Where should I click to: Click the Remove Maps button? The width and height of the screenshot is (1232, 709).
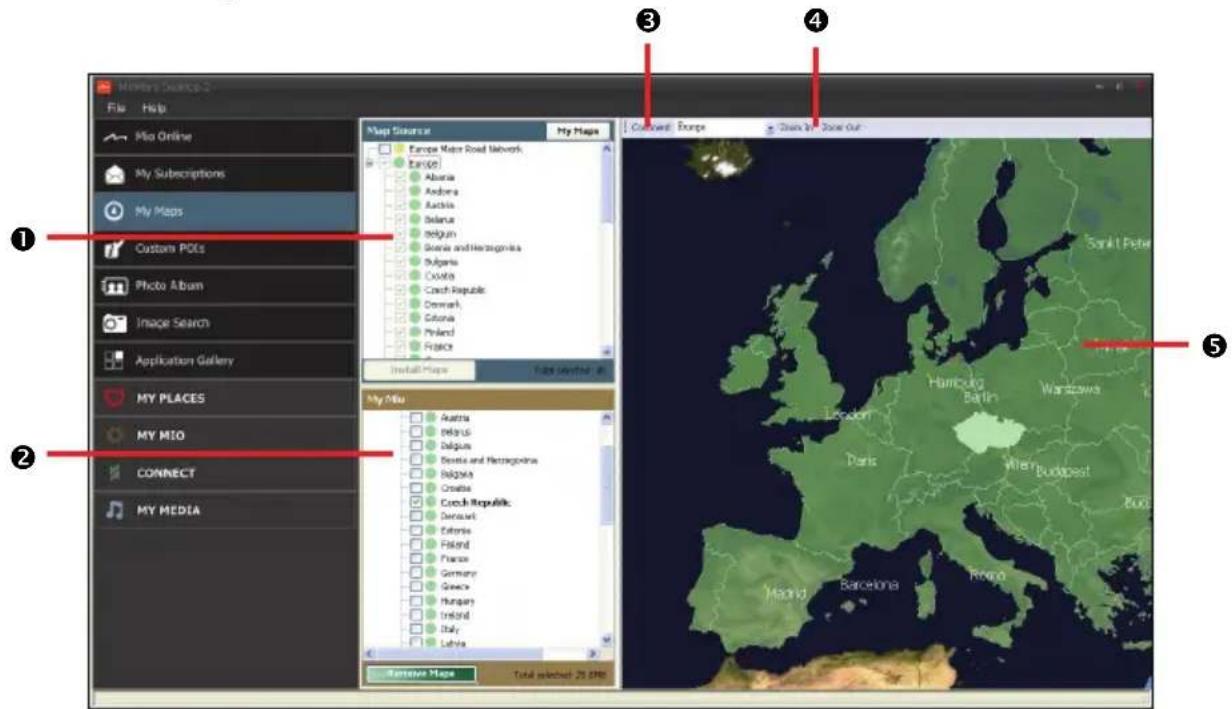pyautogui.click(x=420, y=673)
